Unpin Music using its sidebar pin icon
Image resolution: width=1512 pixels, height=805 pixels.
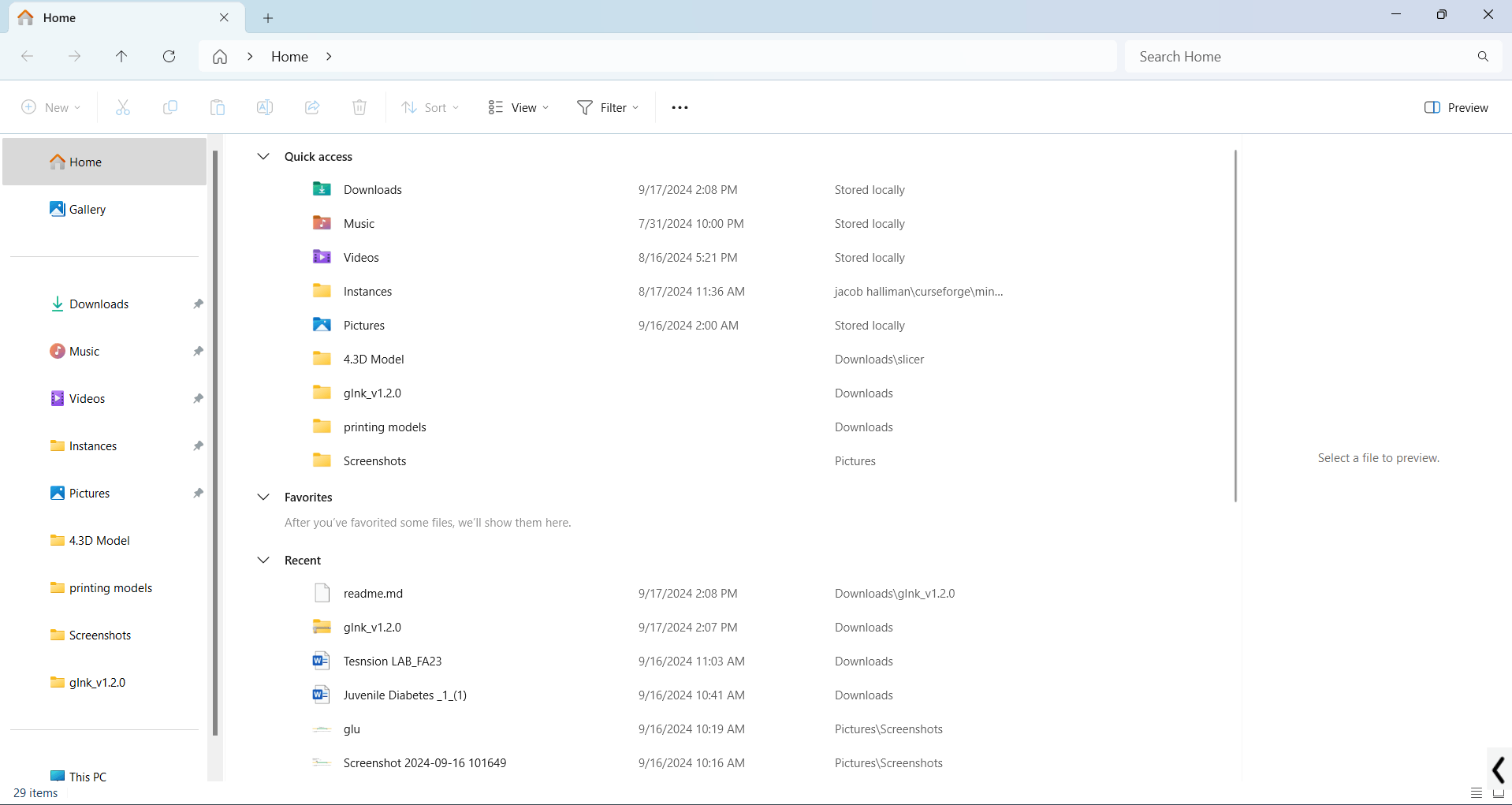pos(198,351)
